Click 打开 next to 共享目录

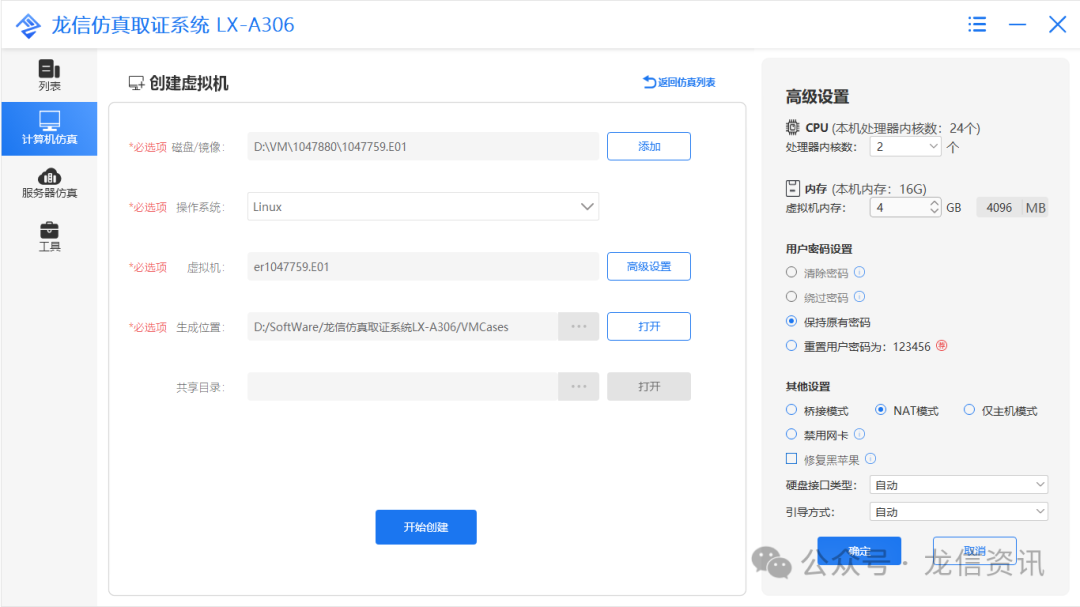(649, 387)
